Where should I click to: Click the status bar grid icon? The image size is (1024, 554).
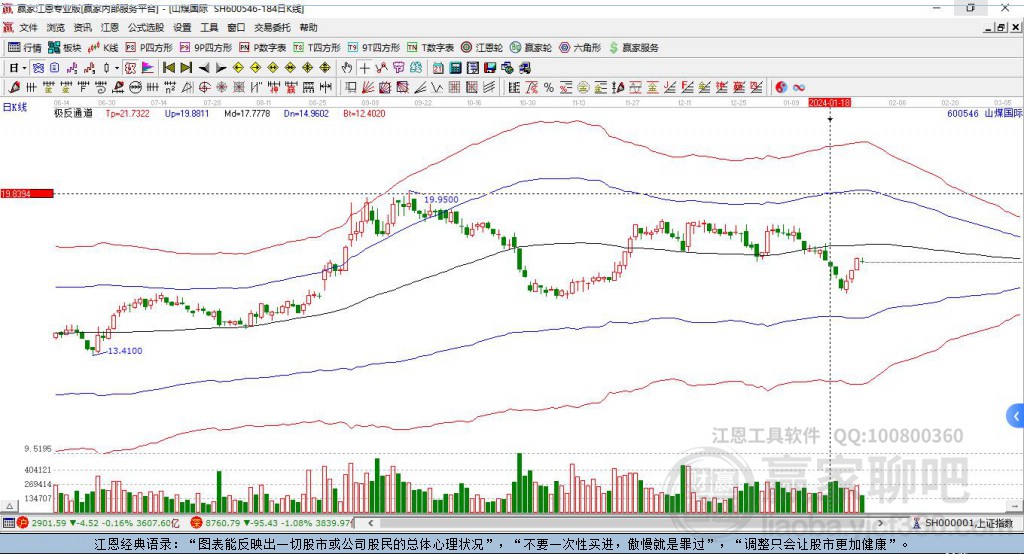click(8, 523)
